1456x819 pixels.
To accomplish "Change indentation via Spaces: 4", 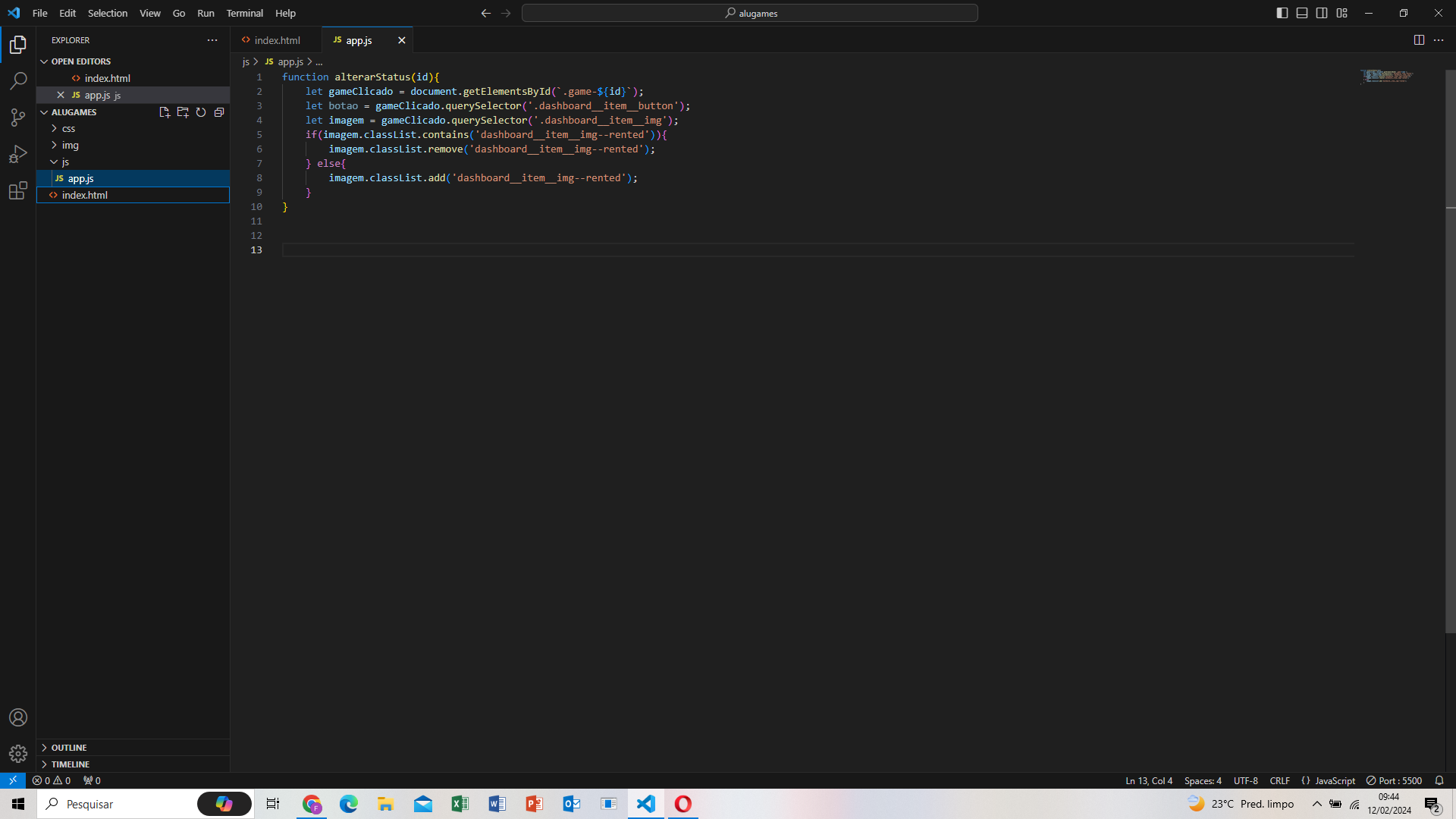I will [x=1203, y=780].
